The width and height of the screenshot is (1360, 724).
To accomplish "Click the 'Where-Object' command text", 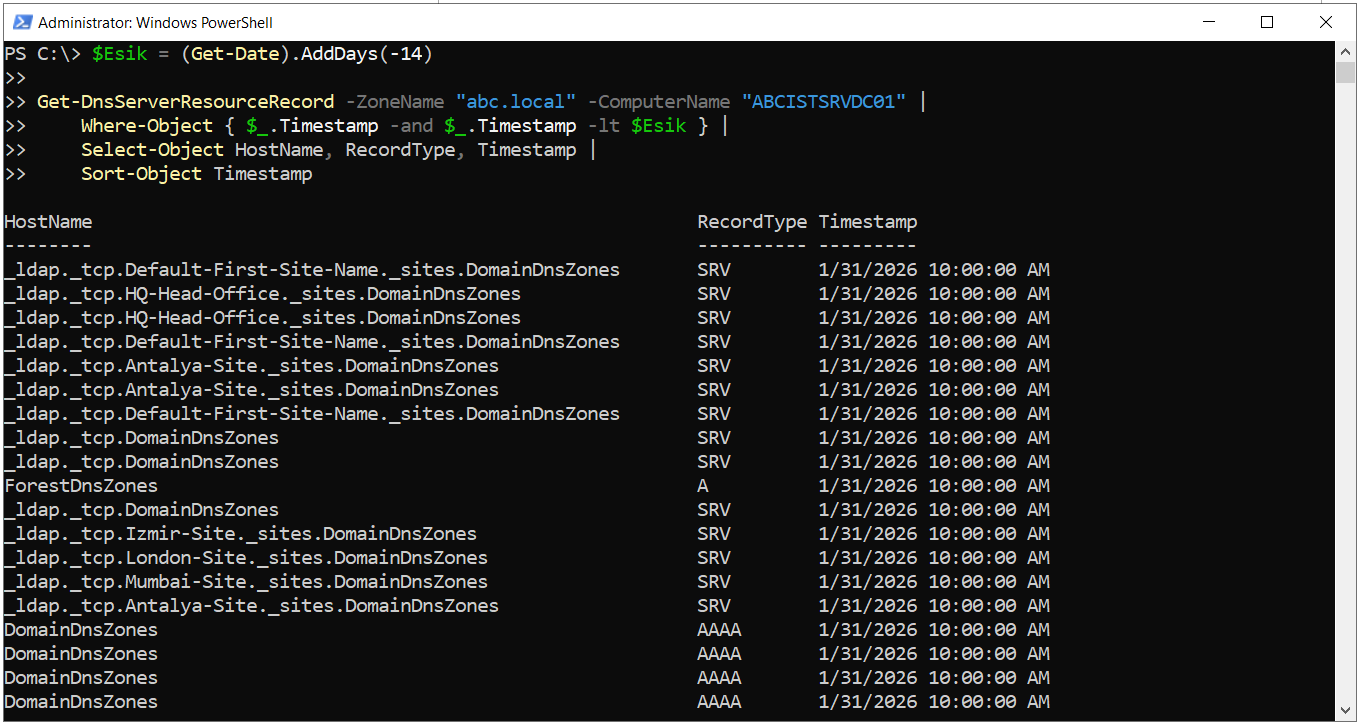I will 147,126.
